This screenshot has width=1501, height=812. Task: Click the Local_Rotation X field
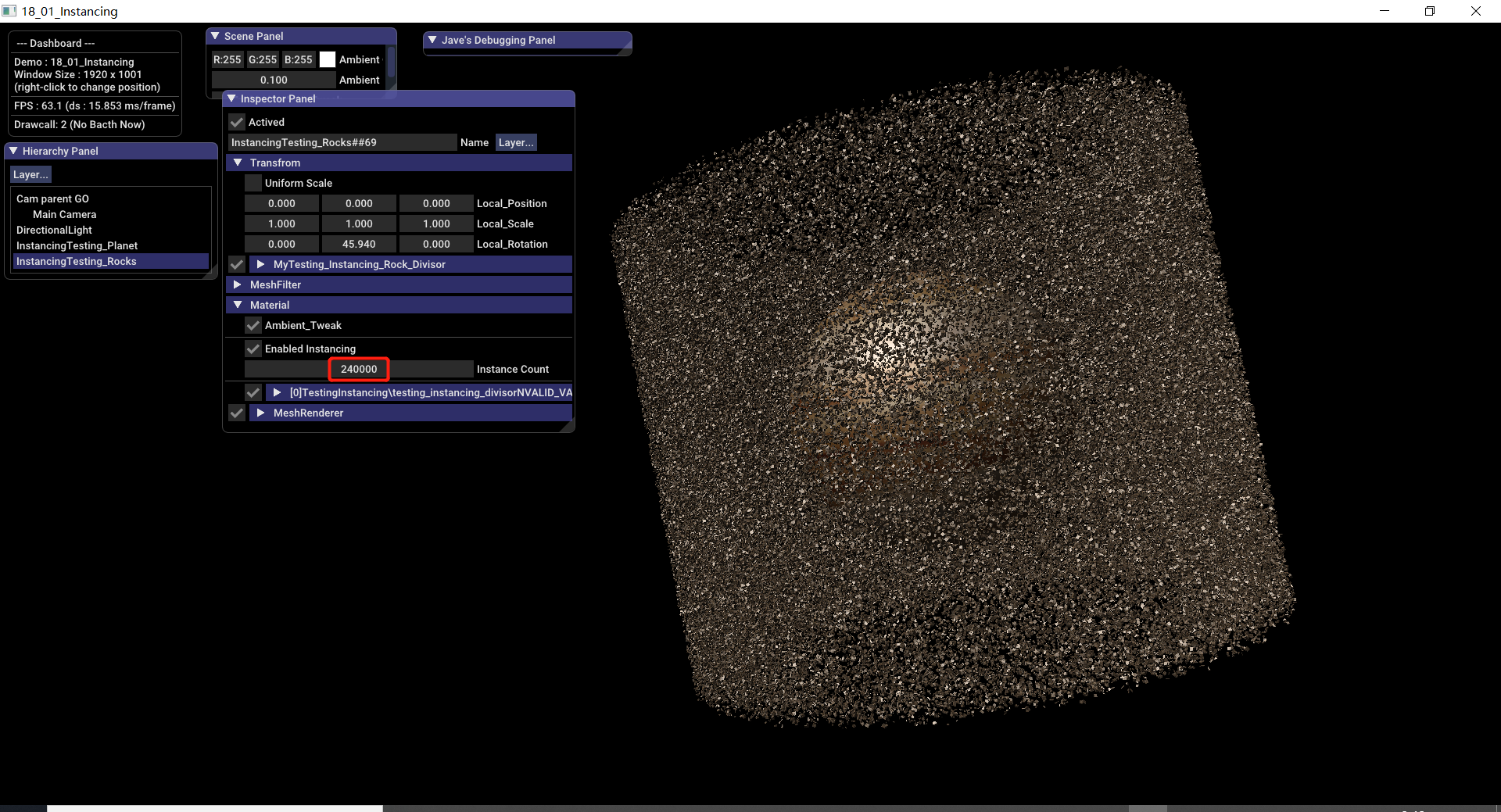coord(281,244)
